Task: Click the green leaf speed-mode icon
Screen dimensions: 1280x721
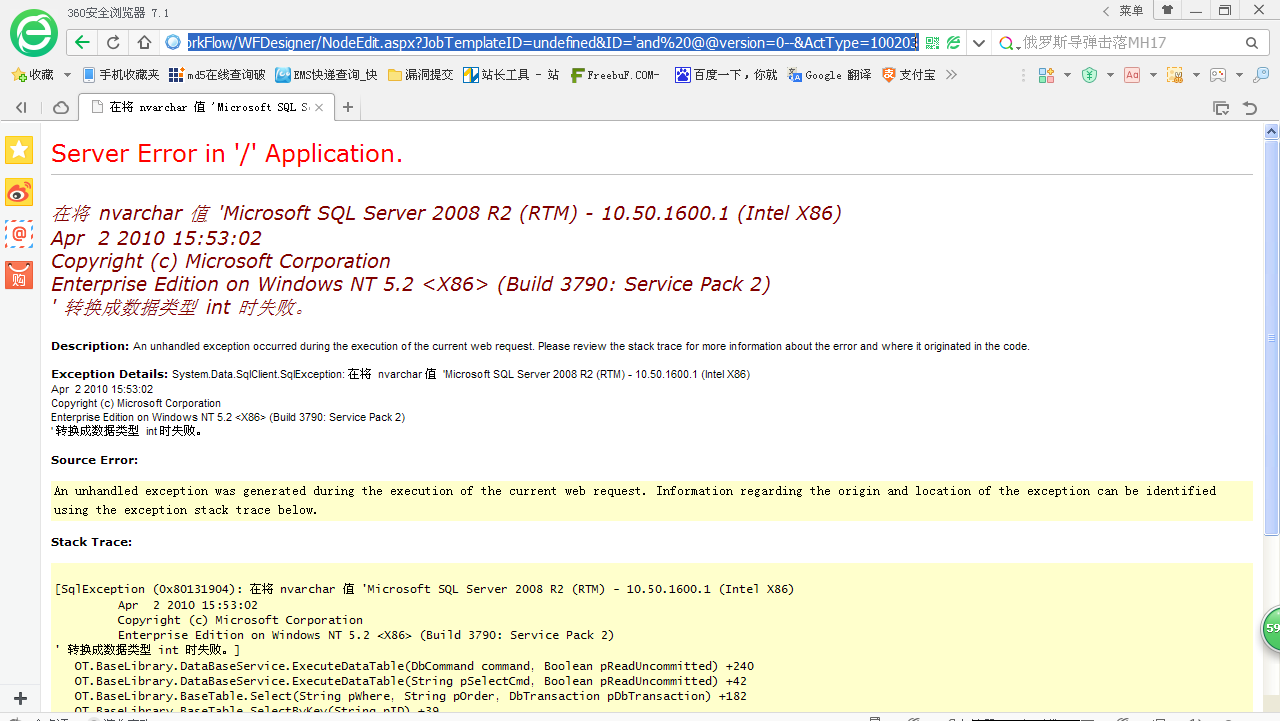Action: (x=954, y=43)
